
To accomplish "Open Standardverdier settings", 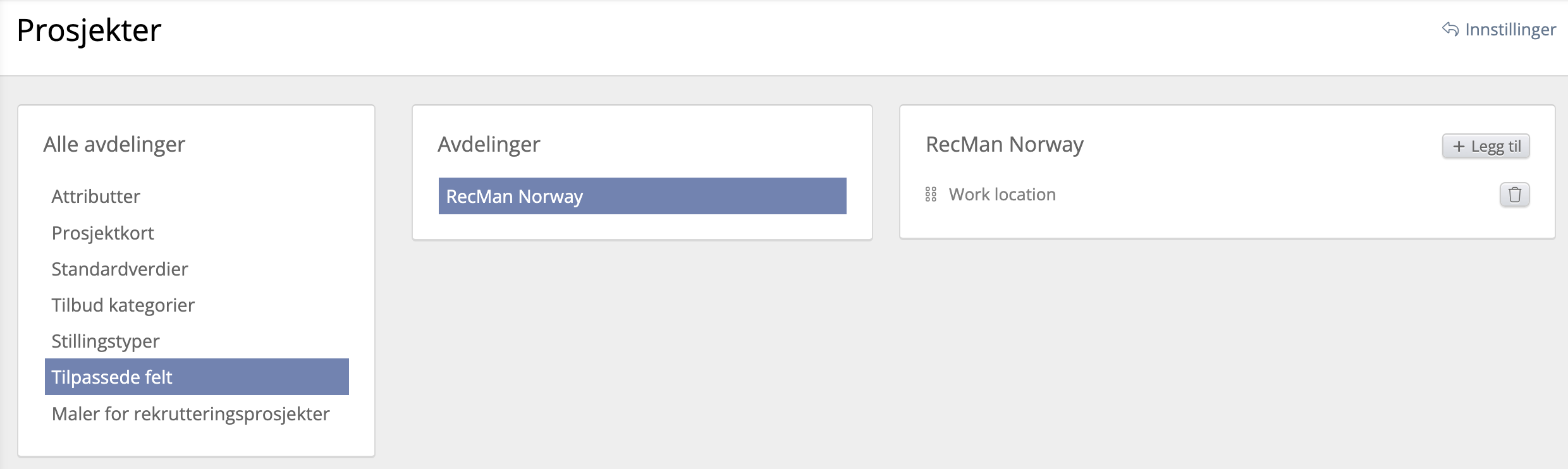I will pos(120,269).
